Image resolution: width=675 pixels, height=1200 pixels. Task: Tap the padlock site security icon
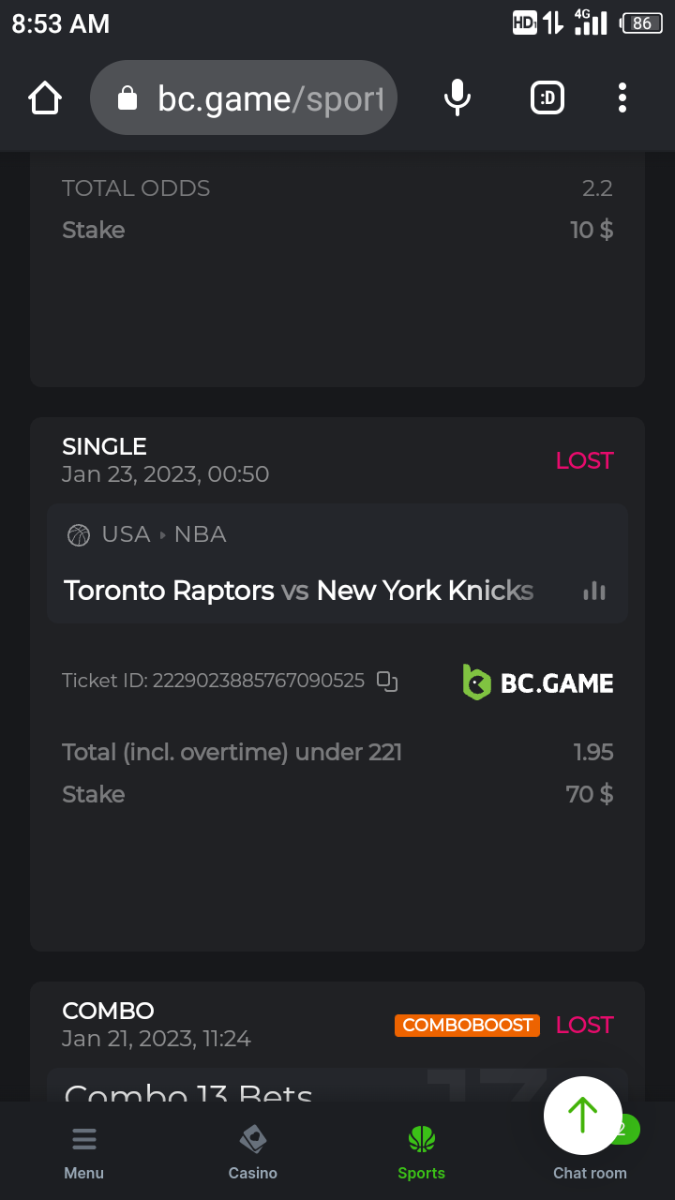(127, 98)
